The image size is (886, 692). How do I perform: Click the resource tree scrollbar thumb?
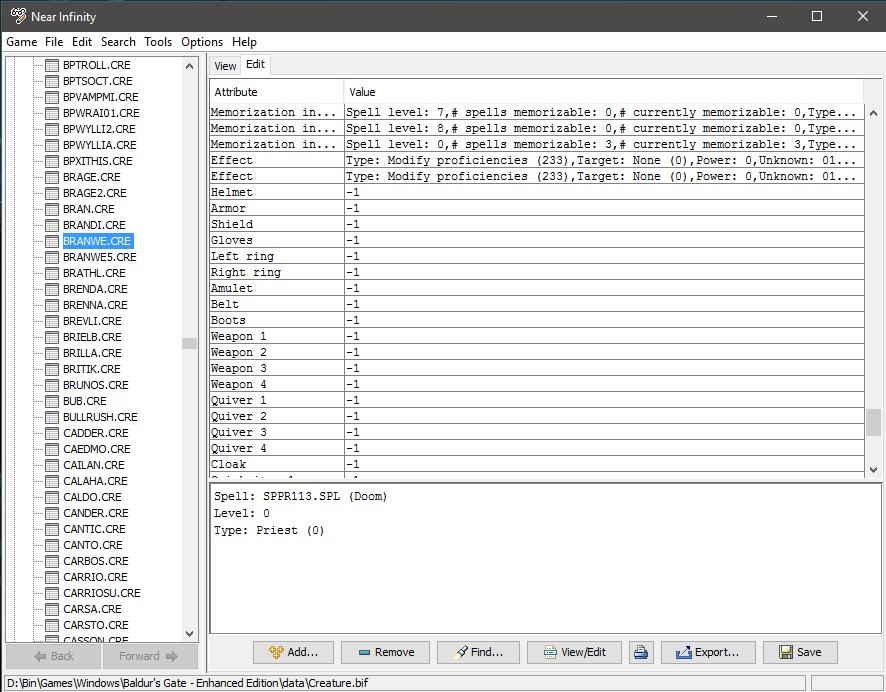click(189, 343)
